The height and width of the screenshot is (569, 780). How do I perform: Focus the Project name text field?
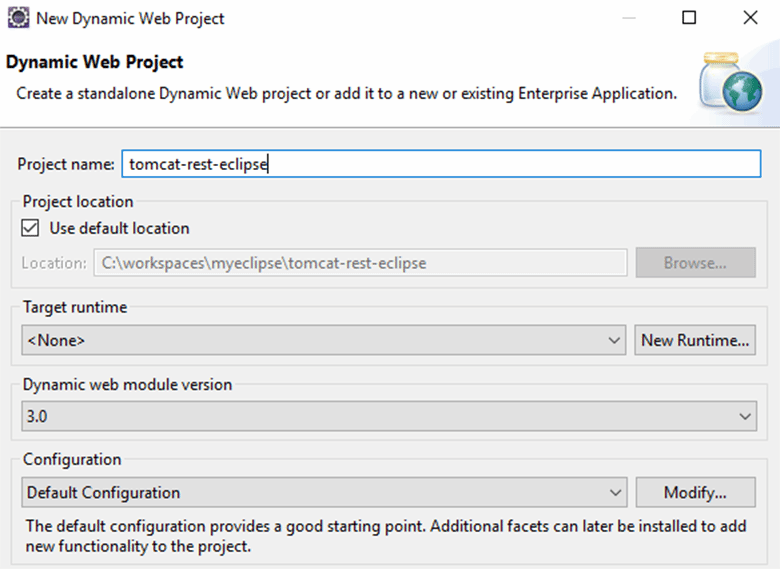point(441,164)
